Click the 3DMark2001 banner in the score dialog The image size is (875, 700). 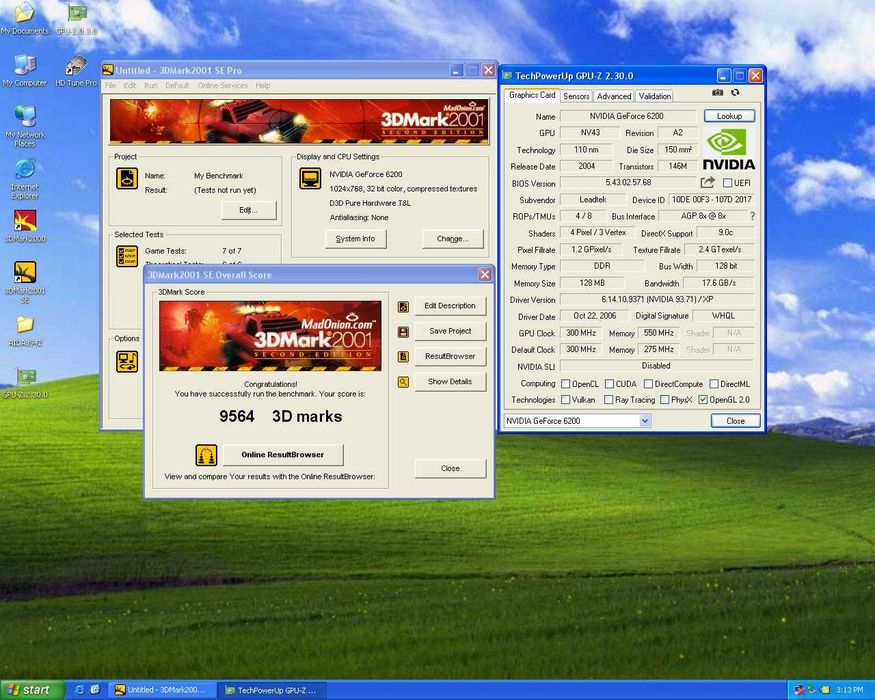pyautogui.click(x=270, y=336)
